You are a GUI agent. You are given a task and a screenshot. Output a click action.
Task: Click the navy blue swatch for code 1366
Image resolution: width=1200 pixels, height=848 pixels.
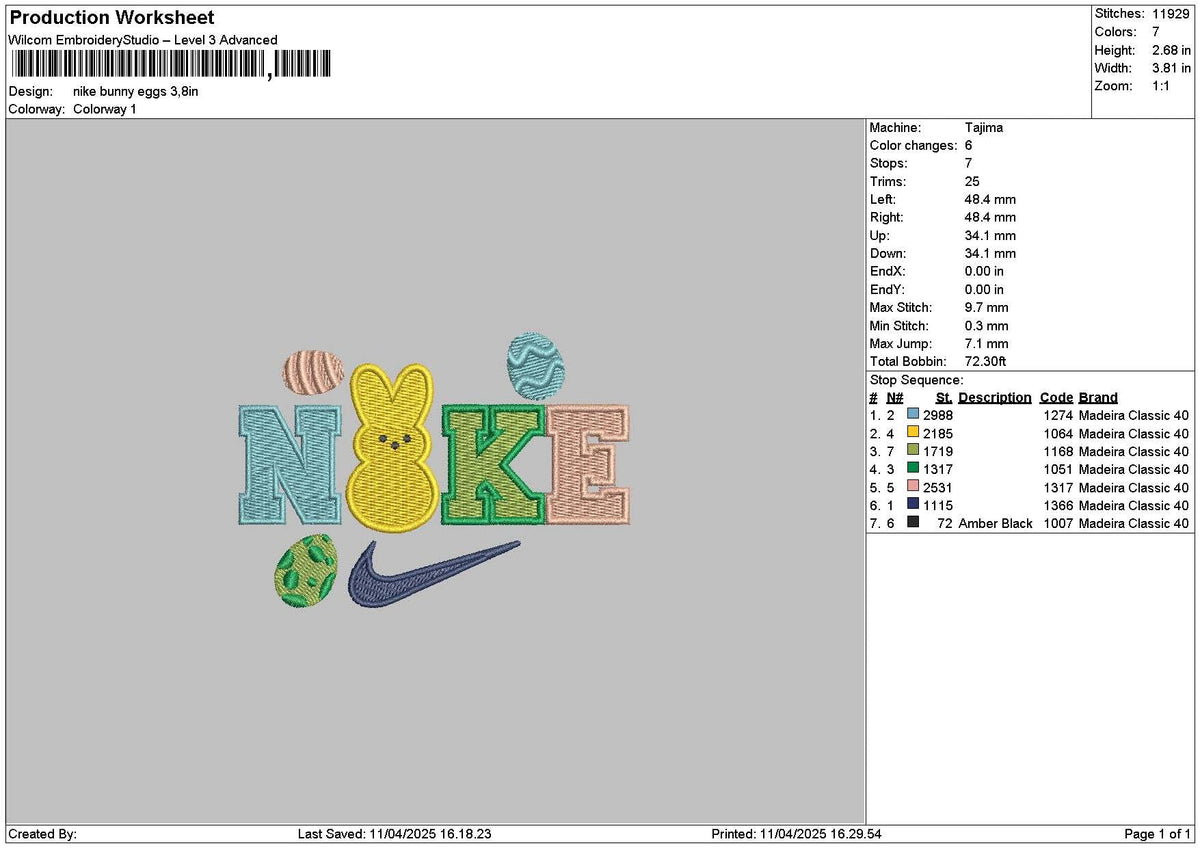coord(913,504)
